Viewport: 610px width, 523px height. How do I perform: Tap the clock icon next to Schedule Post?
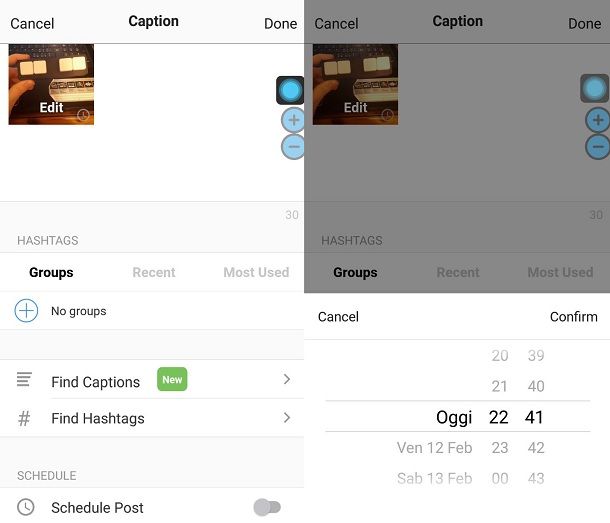[26, 507]
